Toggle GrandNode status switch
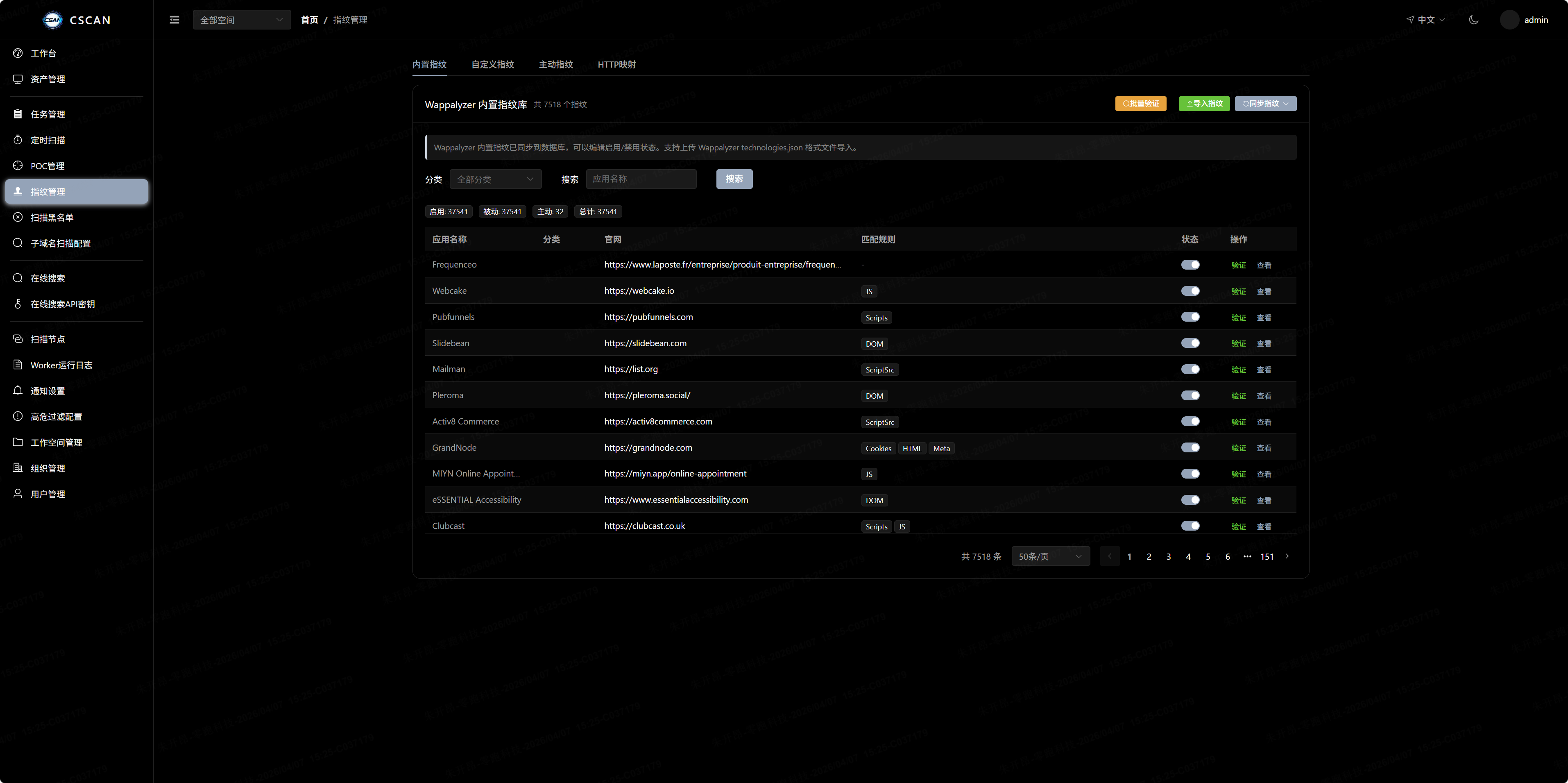 pyautogui.click(x=1190, y=447)
